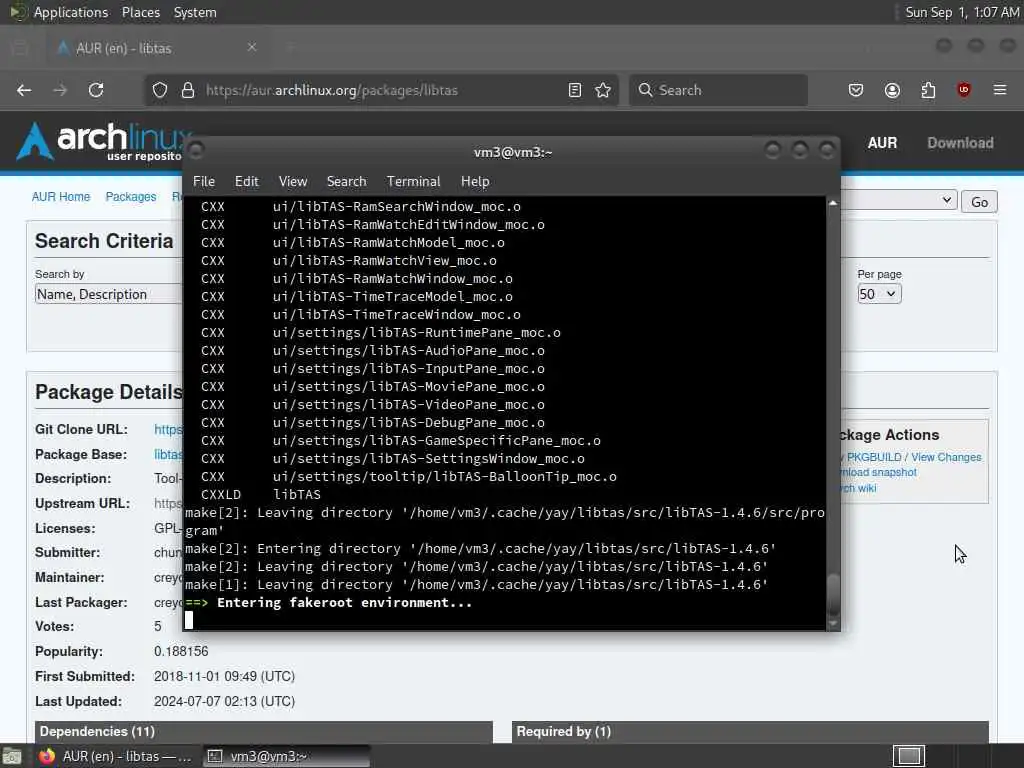Click the View Changes link

point(946,457)
